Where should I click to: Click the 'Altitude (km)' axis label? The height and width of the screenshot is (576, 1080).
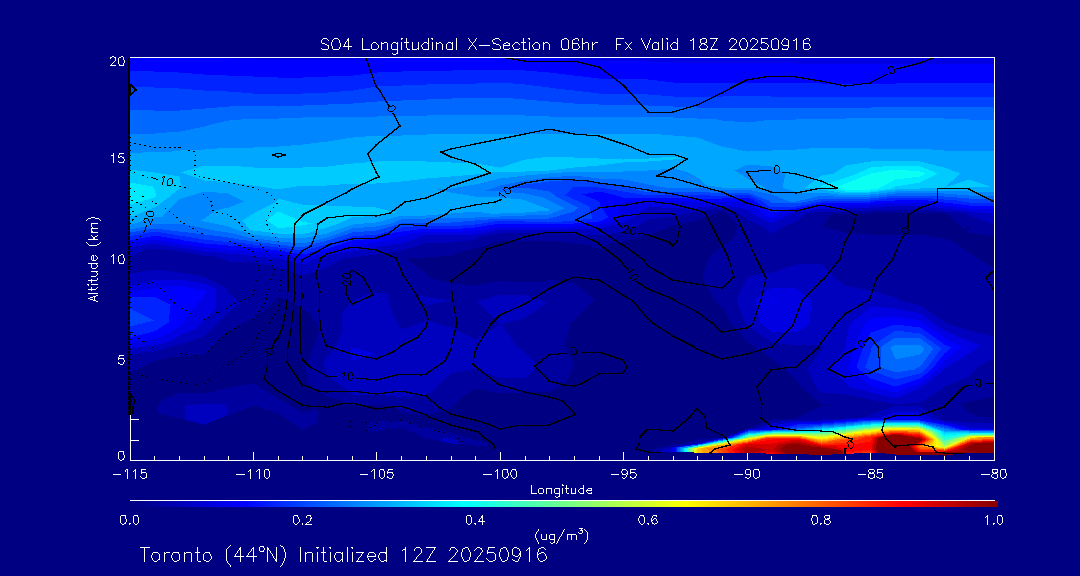point(94,257)
